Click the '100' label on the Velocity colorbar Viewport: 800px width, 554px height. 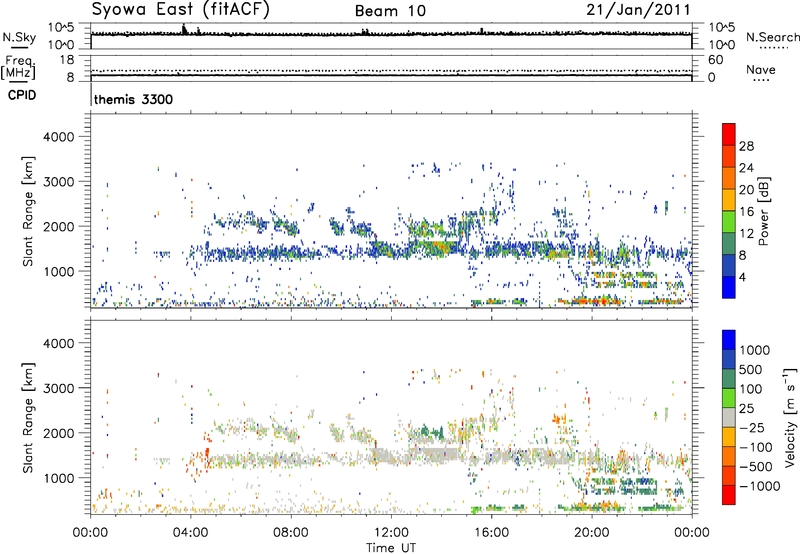(753, 389)
